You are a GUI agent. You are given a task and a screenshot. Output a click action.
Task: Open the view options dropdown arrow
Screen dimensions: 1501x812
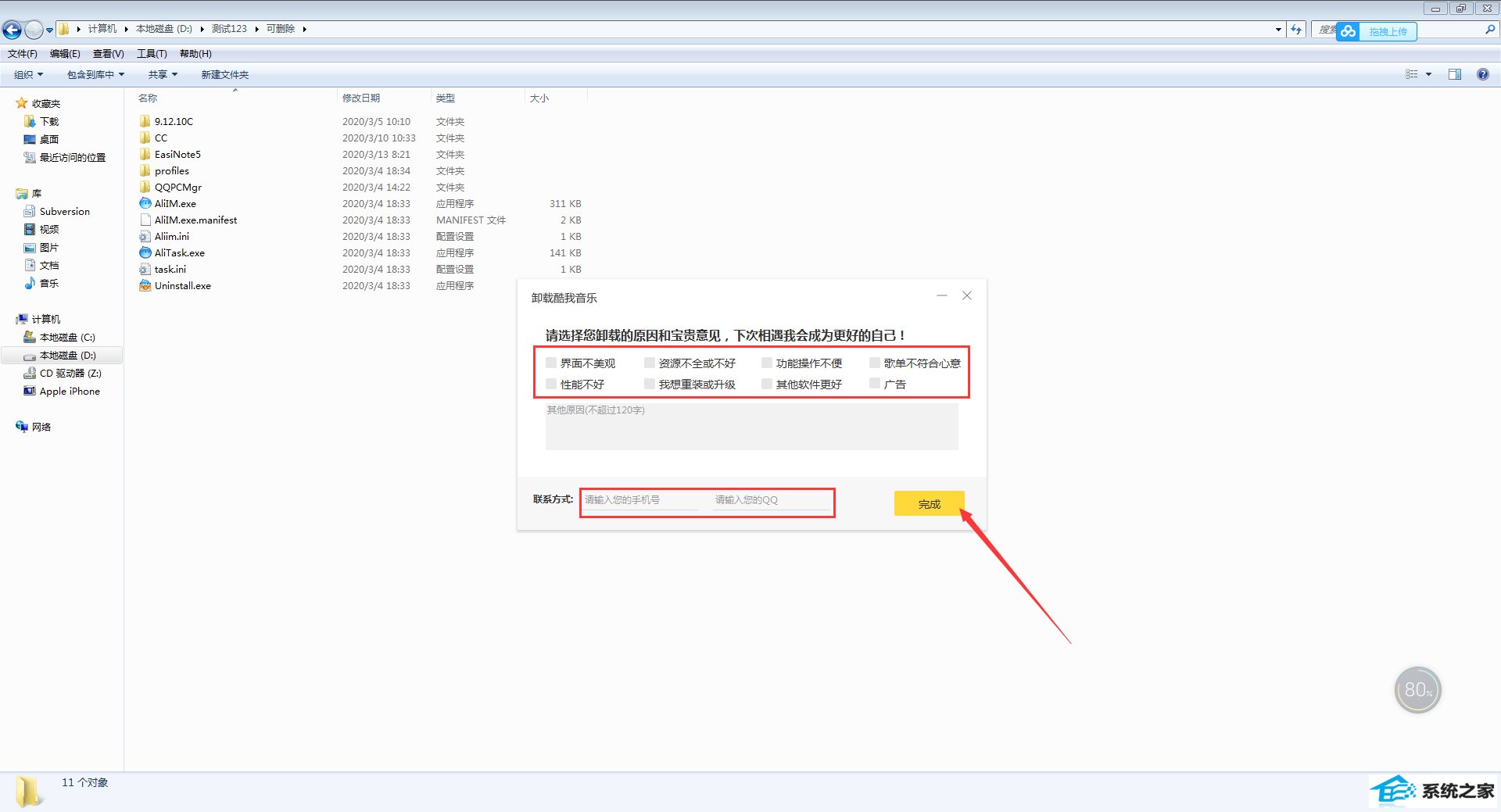click(1428, 74)
